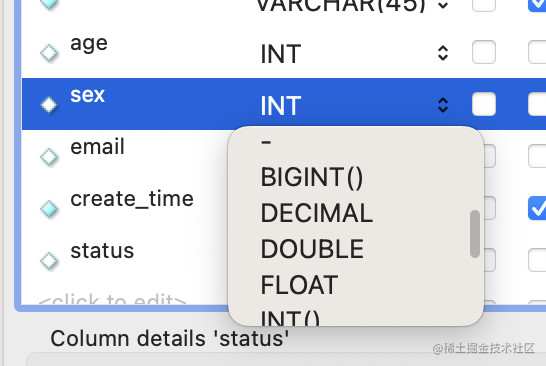The image size is (546, 366).
Task: Expand the VARCHAR(45) datatype chevron
Action: [443, 5]
